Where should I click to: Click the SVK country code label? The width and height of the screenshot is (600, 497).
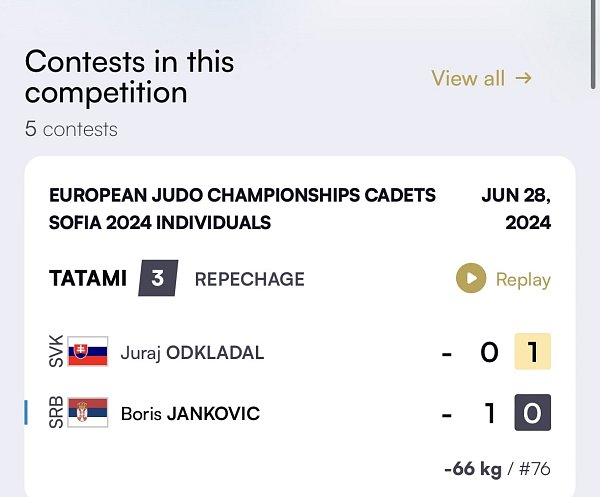pos(56,351)
